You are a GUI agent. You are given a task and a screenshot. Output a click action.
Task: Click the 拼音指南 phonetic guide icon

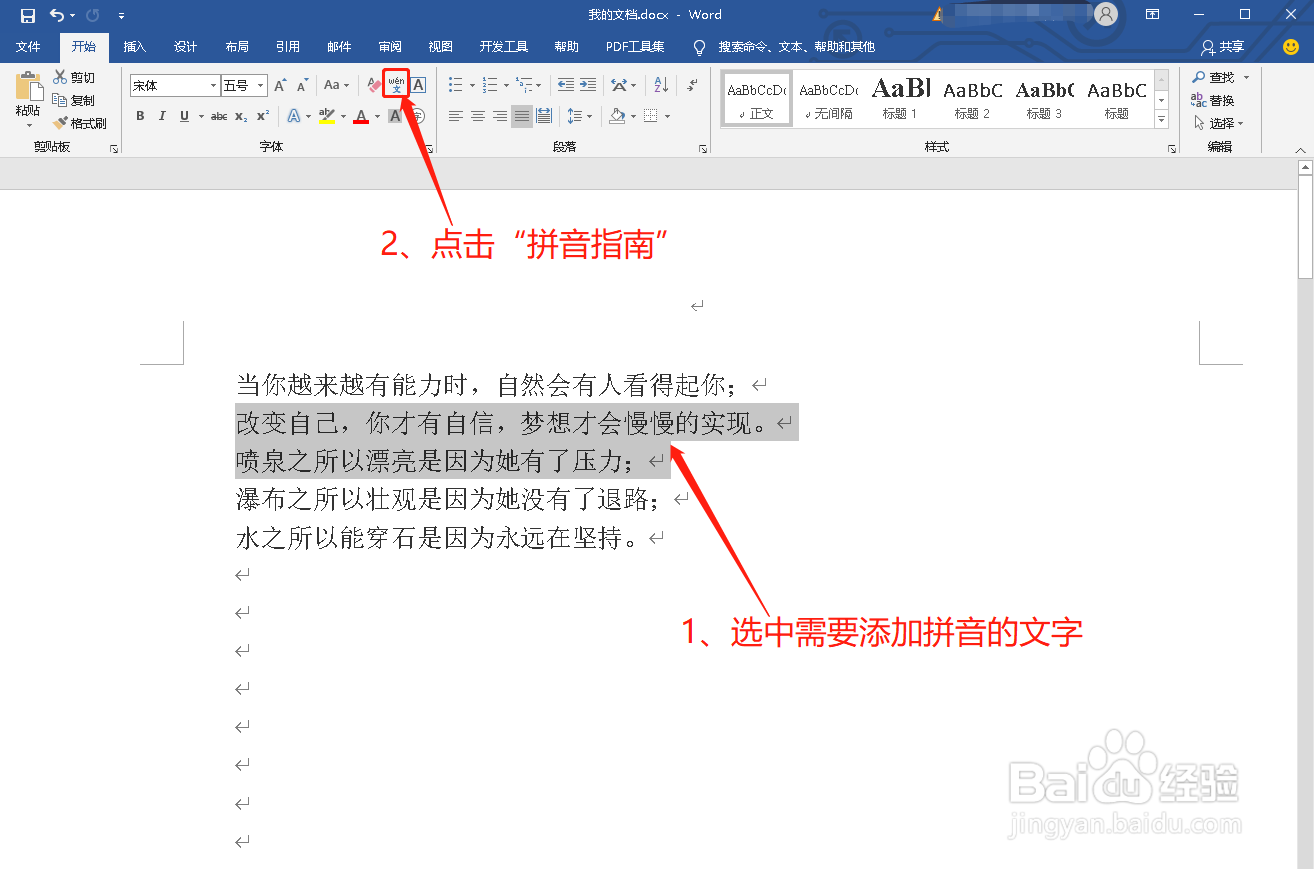coord(395,86)
